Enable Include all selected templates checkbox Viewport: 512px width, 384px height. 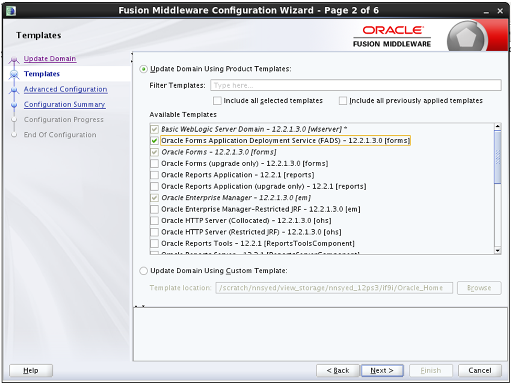point(217,101)
